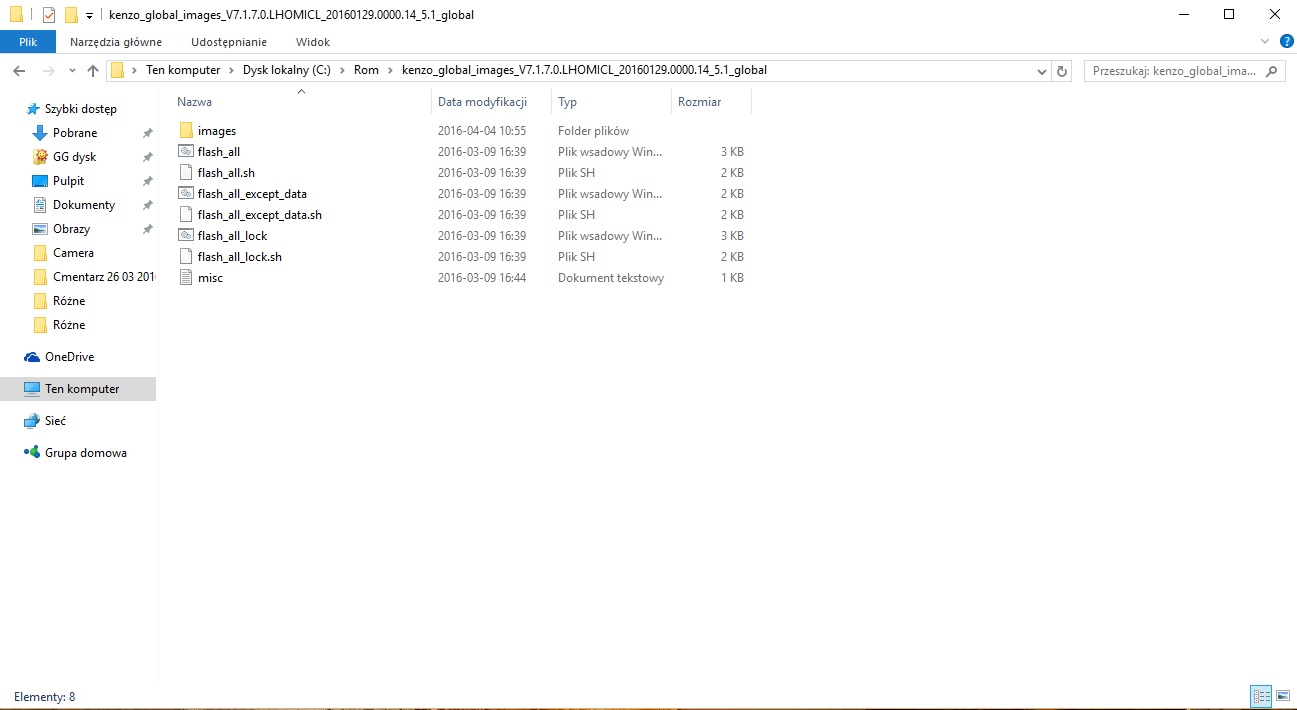Switch to details view icon
The height and width of the screenshot is (710, 1297).
pyautogui.click(x=1261, y=696)
